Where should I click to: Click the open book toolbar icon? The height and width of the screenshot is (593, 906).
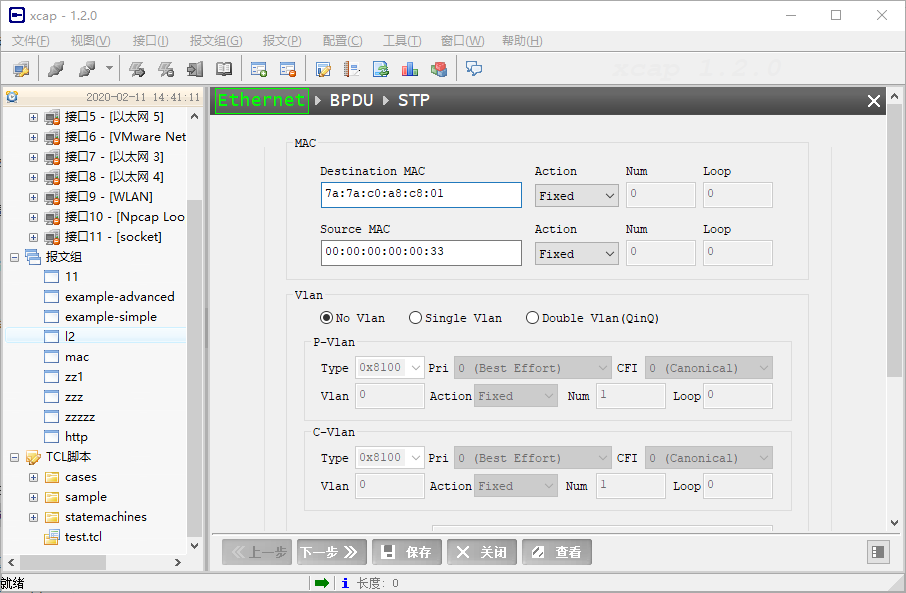point(224,69)
